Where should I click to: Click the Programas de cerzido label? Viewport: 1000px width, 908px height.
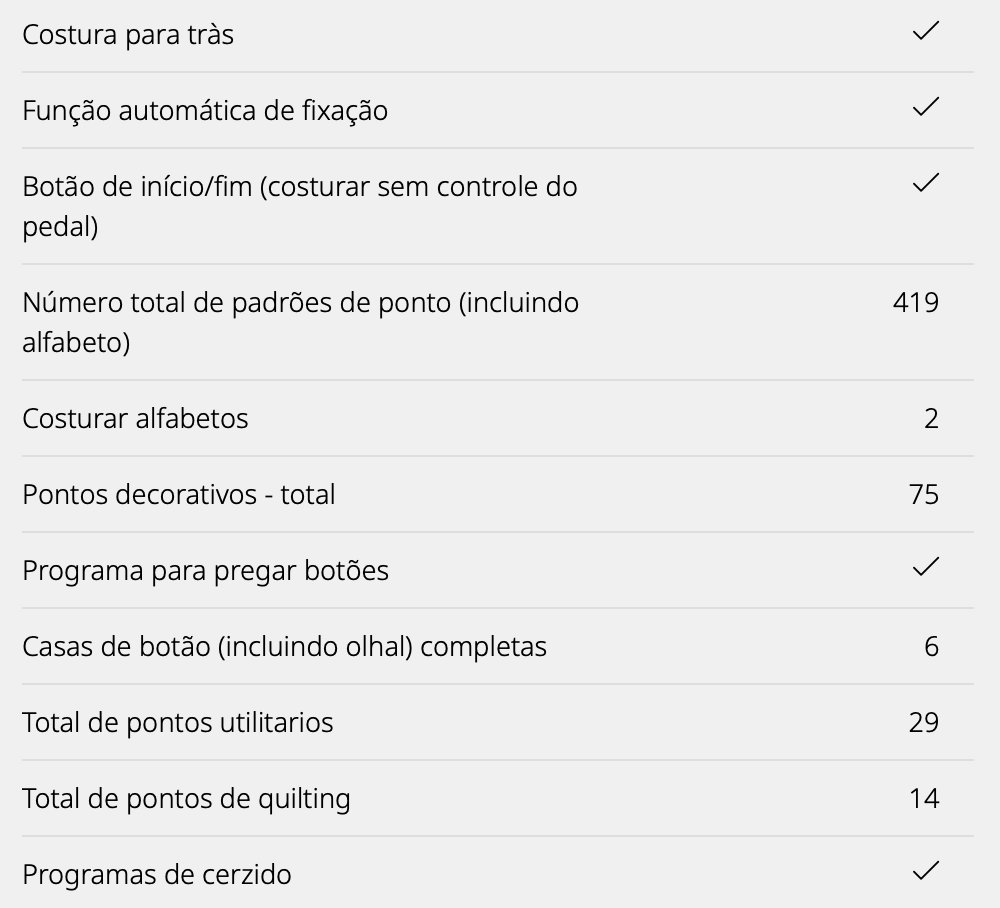pyautogui.click(x=157, y=874)
